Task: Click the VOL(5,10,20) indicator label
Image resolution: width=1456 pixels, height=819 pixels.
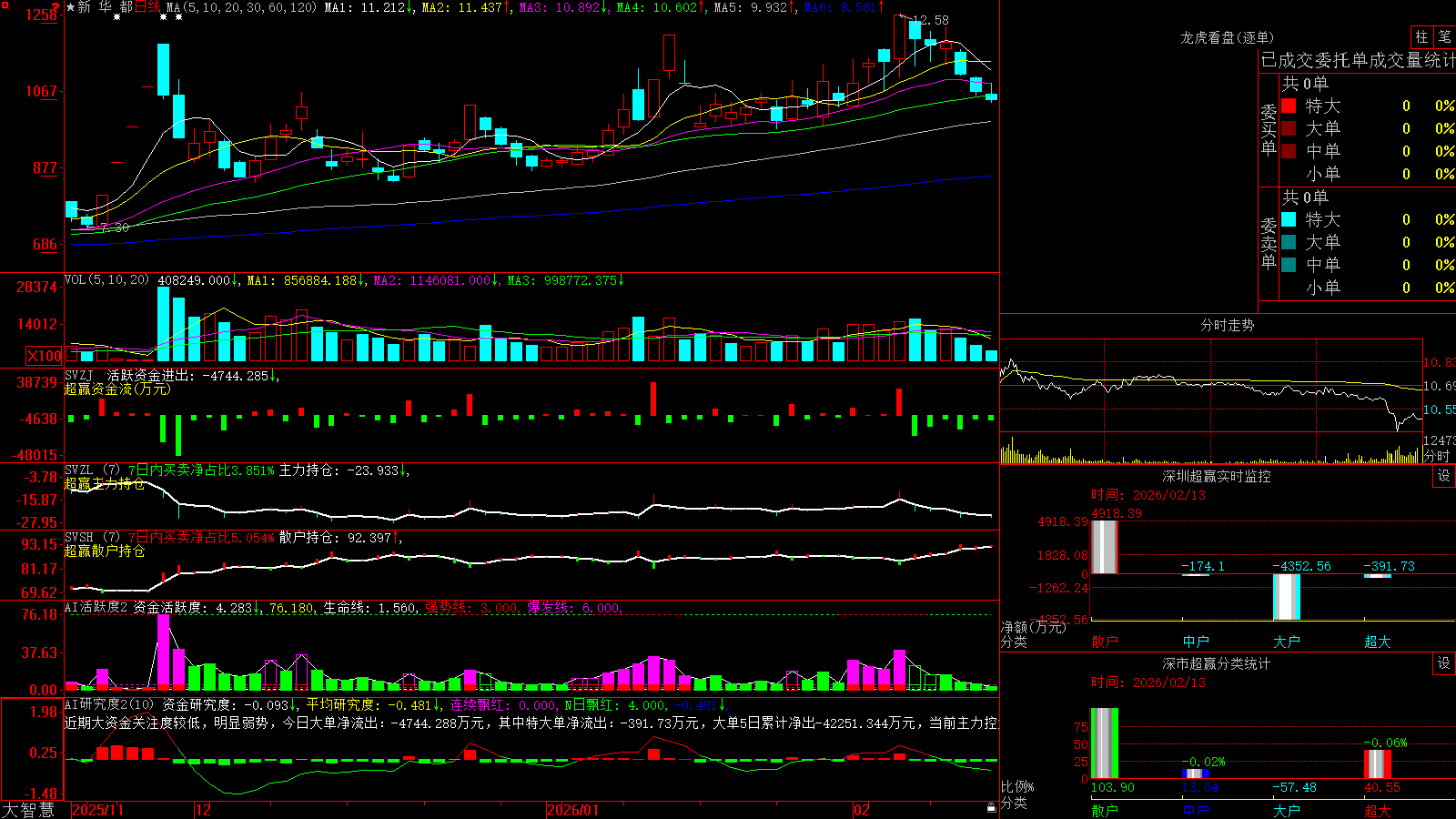Action: pyautogui.click(x=106, y=279)
